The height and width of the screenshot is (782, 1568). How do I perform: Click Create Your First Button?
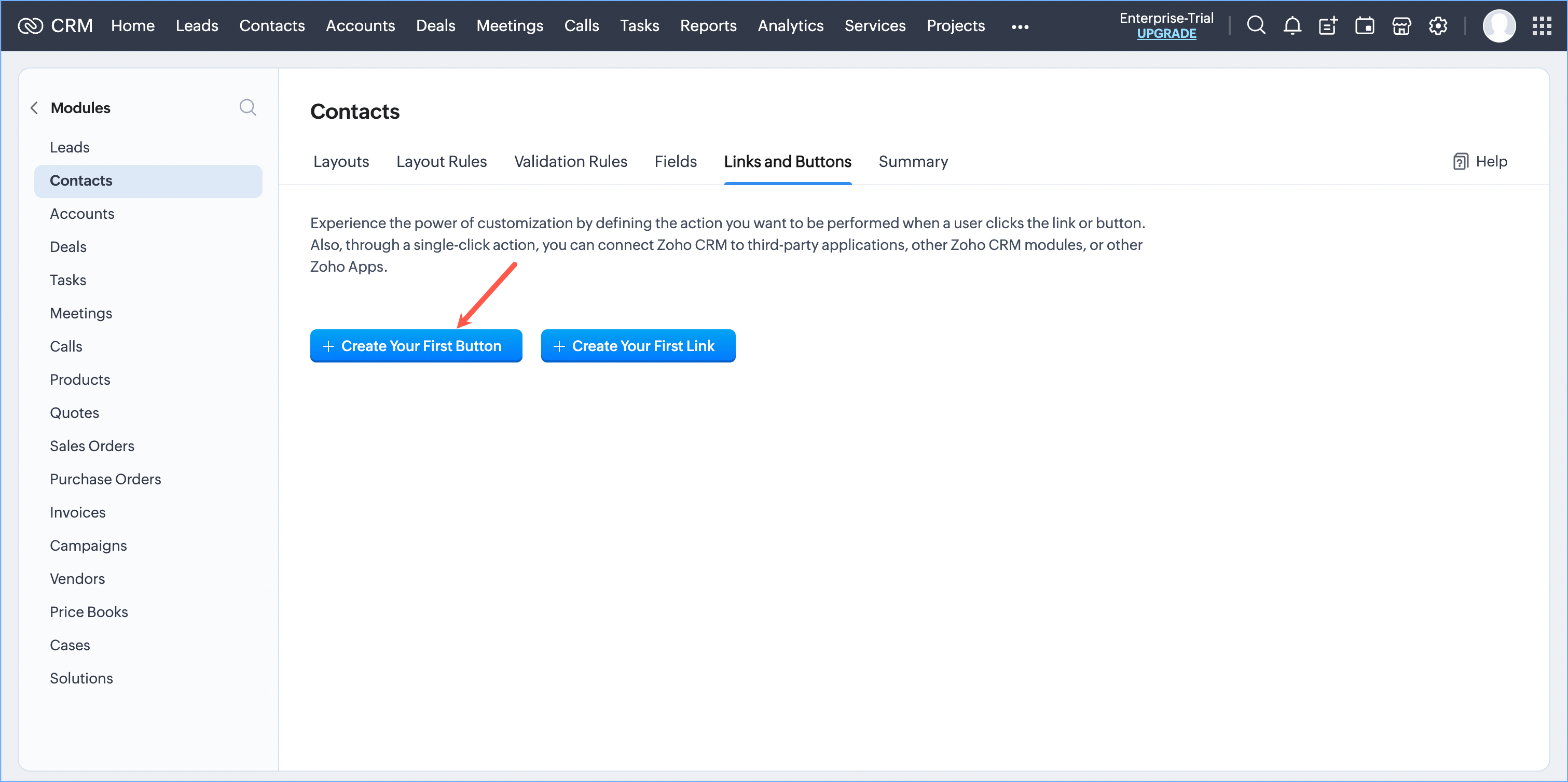(x=416, y=346)
